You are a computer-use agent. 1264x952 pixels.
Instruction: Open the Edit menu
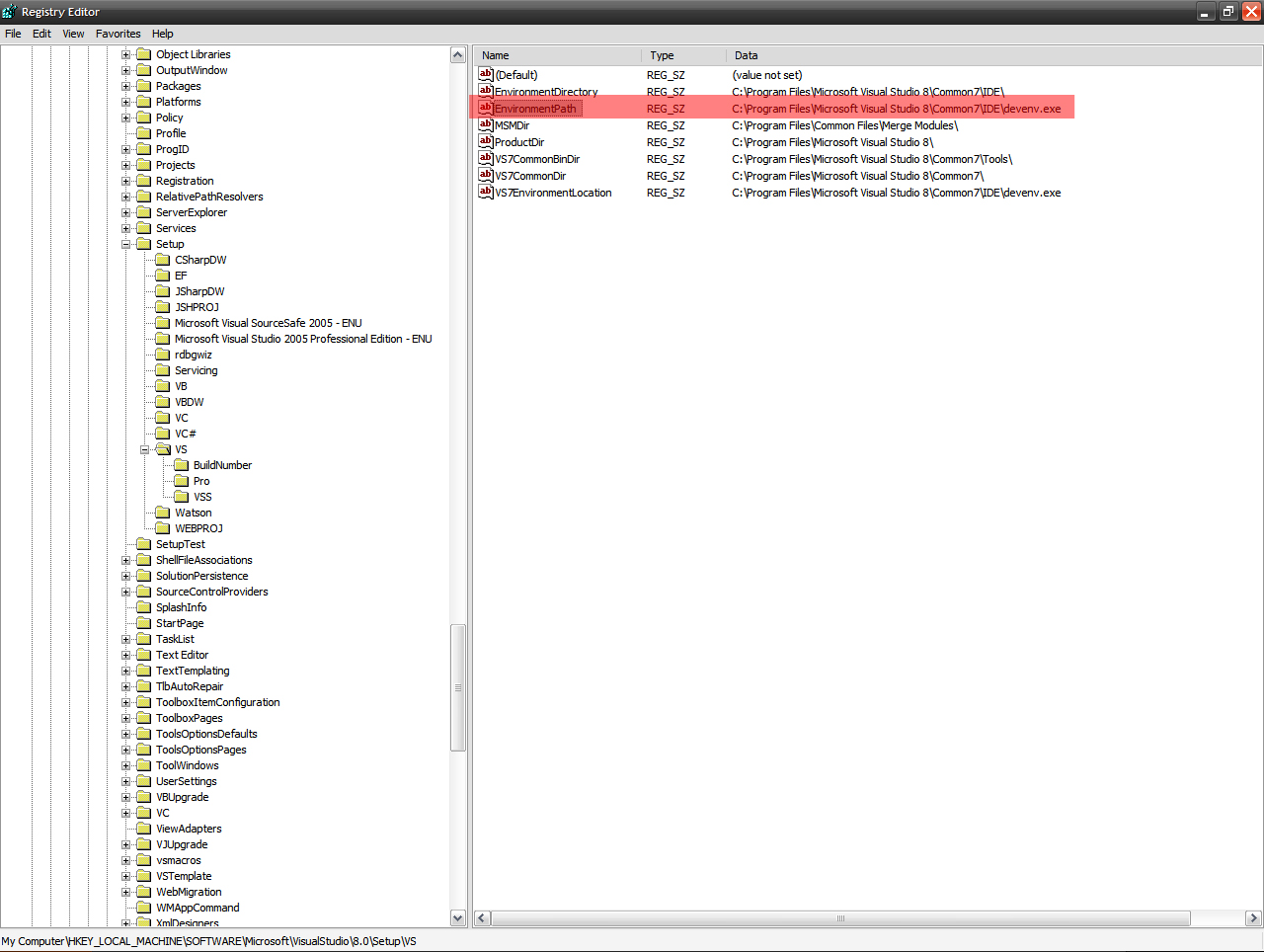41,34
